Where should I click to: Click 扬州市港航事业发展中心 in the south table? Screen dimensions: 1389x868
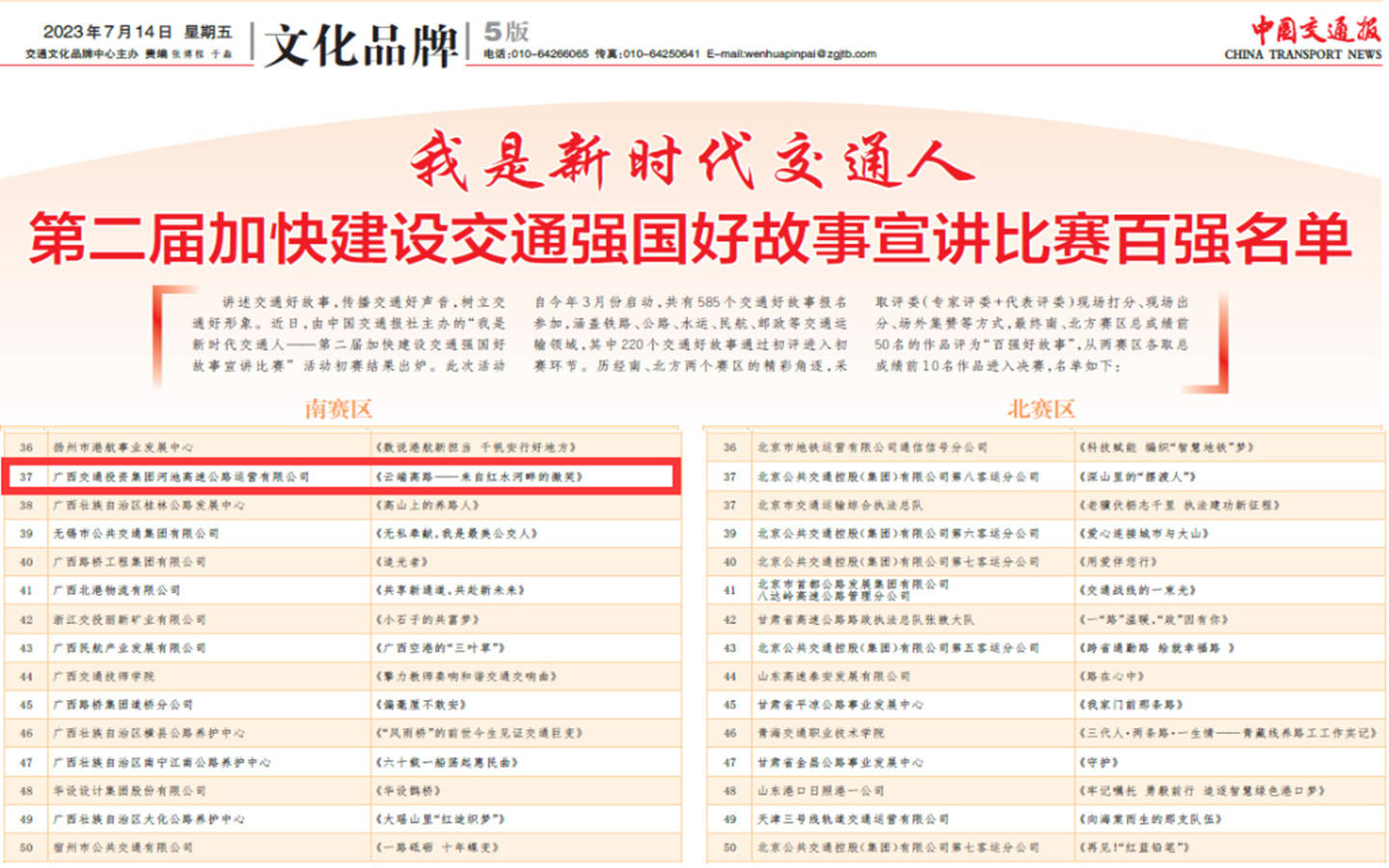click(x=123, y=448)
